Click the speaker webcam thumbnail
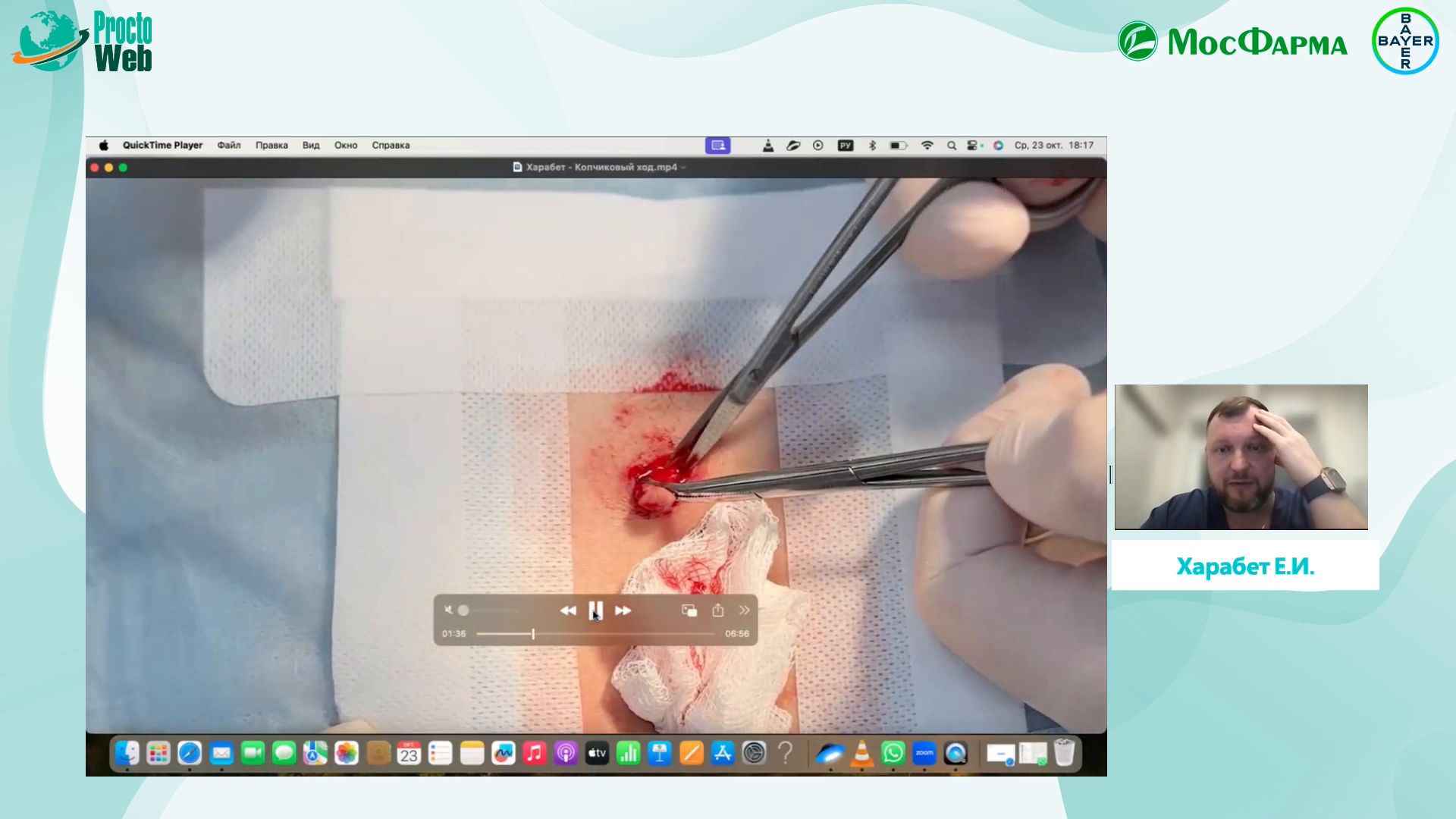 [1241, 457]
